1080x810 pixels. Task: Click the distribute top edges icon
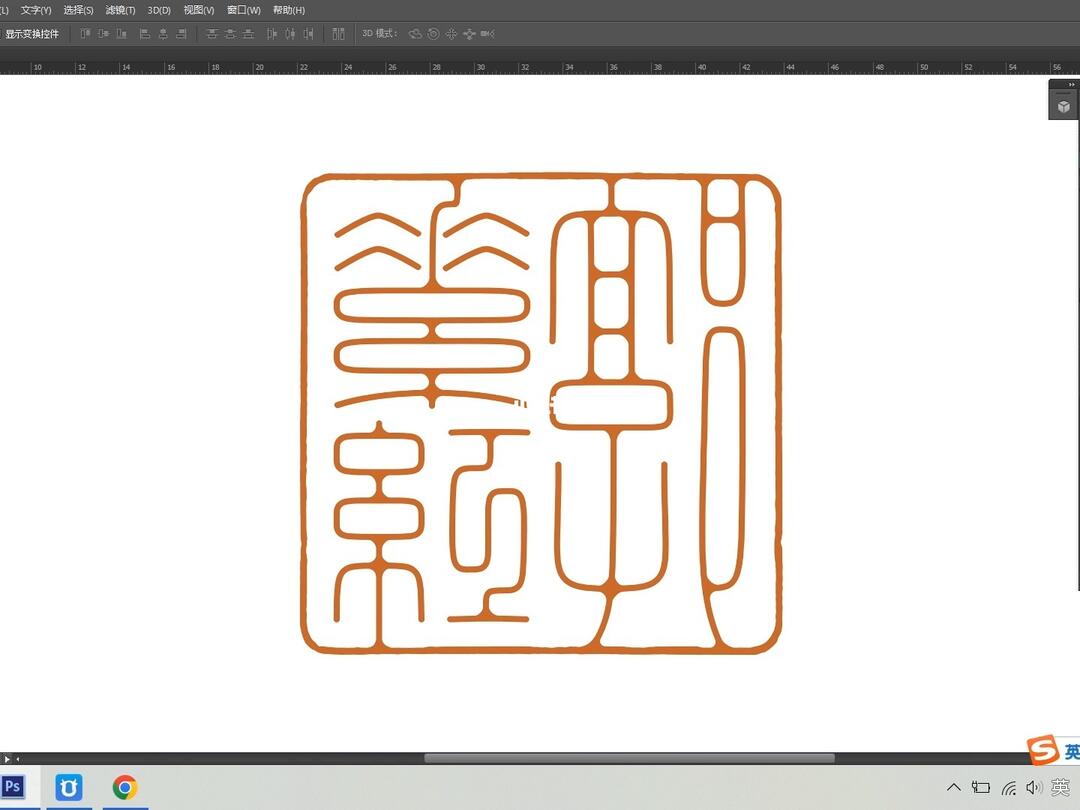pos(211,34)
